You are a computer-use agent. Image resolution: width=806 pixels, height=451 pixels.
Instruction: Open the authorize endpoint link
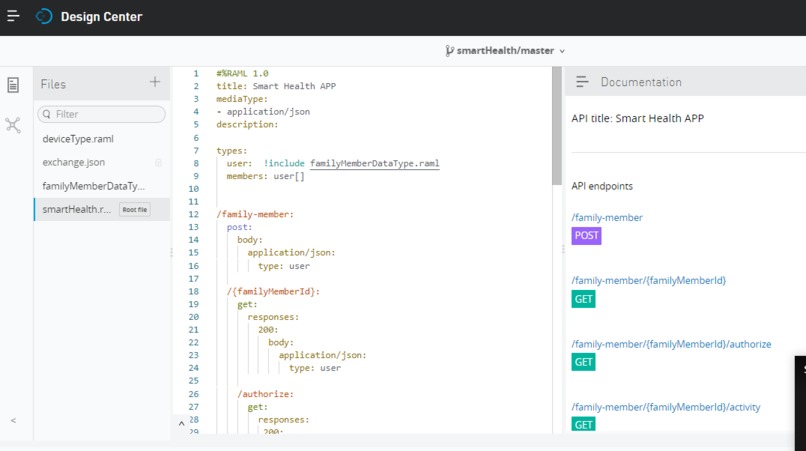coord(671,344)
